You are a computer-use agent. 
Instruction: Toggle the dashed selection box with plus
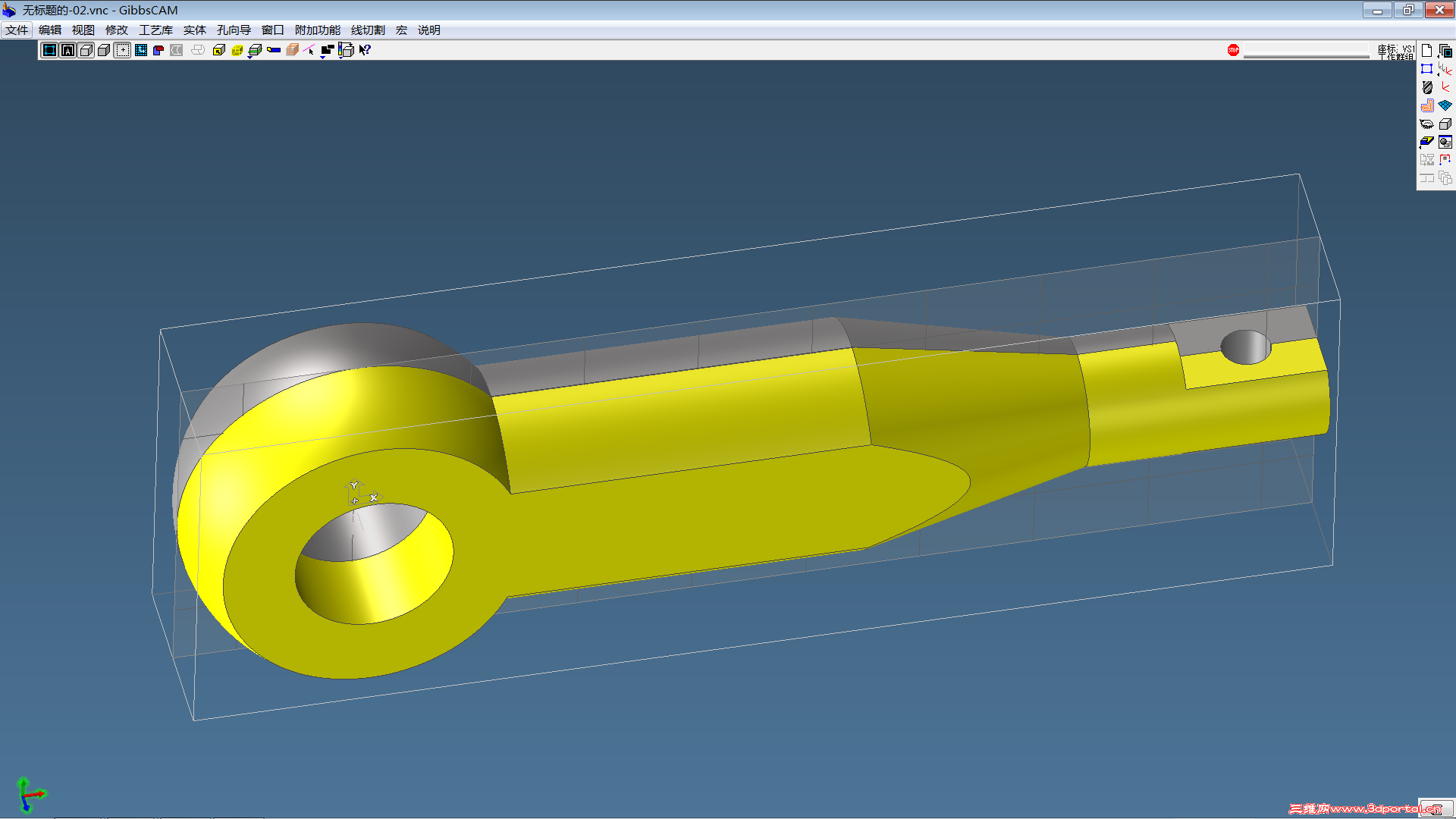coord(122,50)
